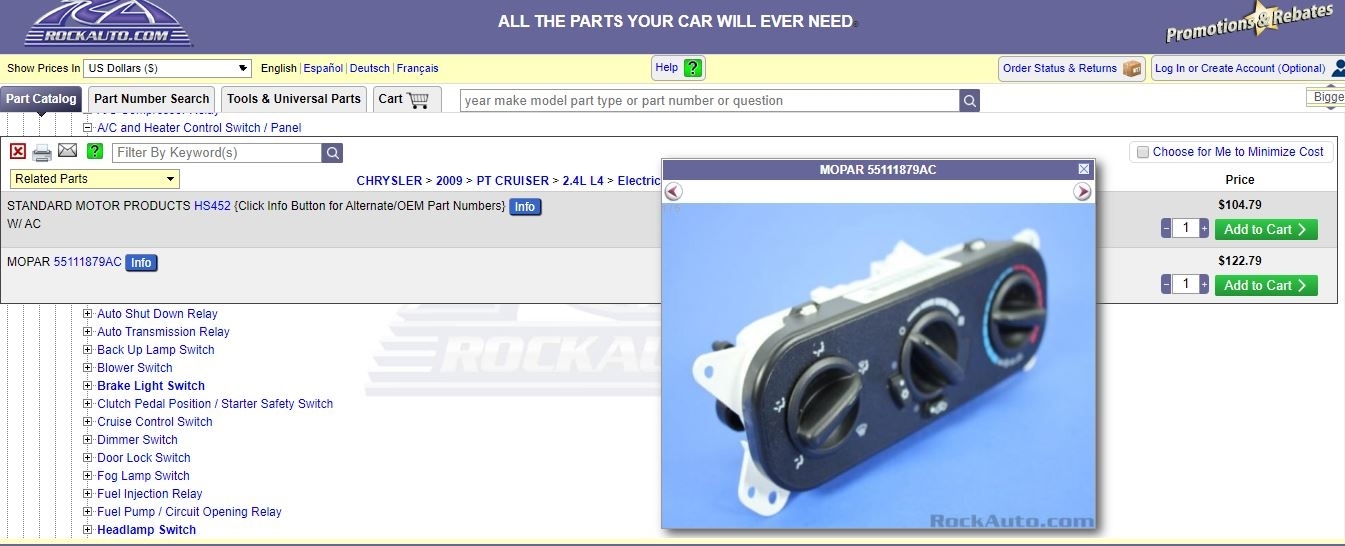Click the 2.4L L4 breadcrumb link
The width and height of the screenshot is (1345, 546).
pyautogui.click(x=583, y=181)
